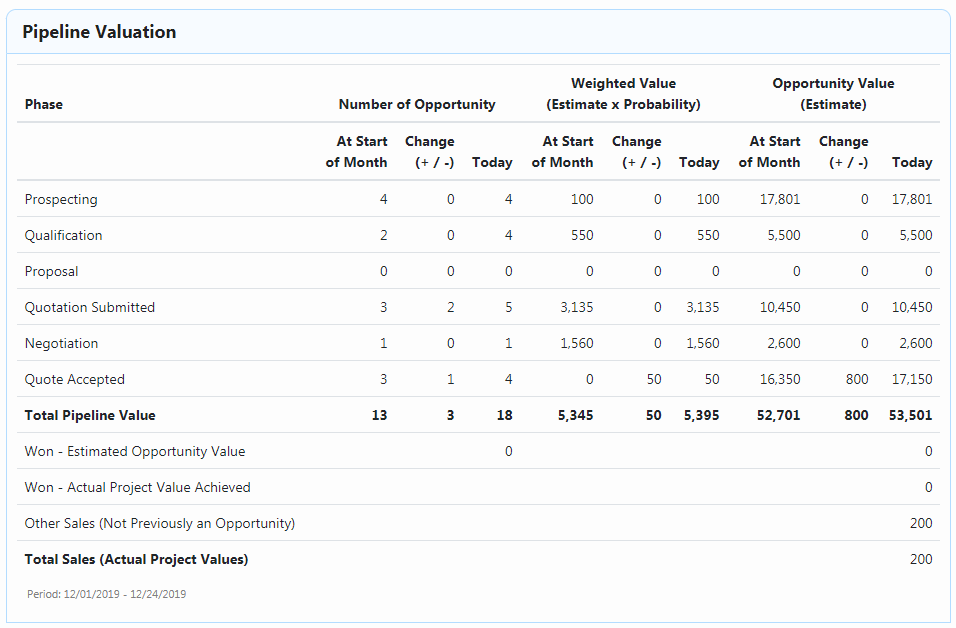Select the Qualification phase row label
Viewport: 956px width, 628px height.
[63, 235]
